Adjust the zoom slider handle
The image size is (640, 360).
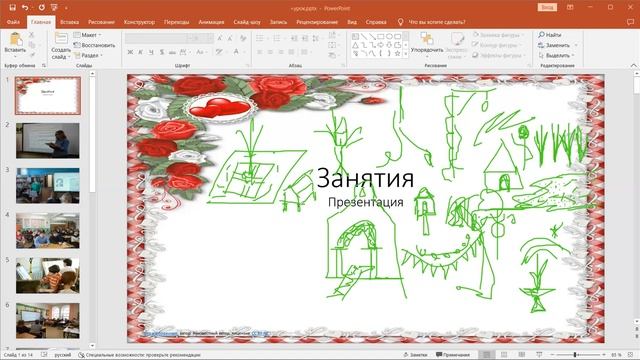(575, 355)
